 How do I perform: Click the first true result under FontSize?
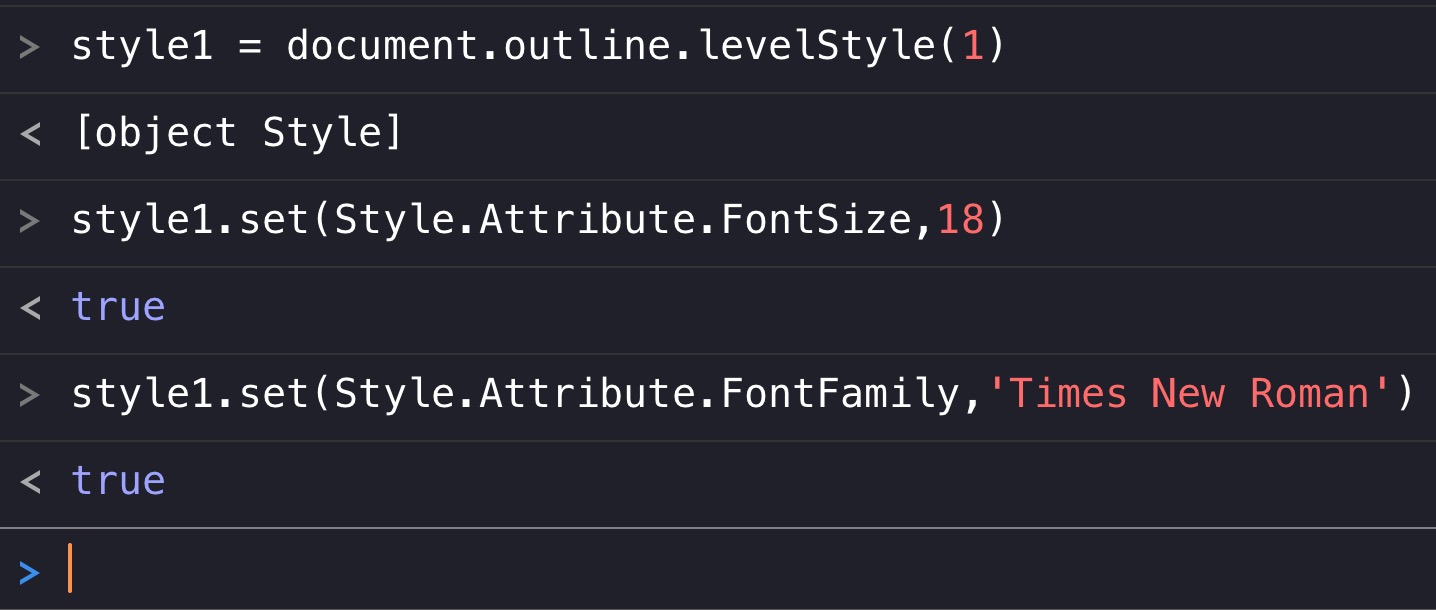[118, 307]
